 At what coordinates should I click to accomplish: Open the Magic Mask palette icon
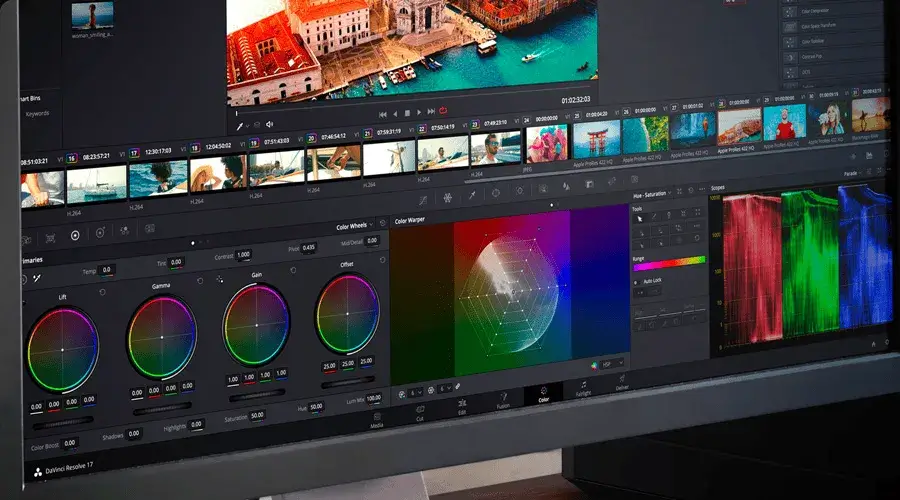[543, 188]
